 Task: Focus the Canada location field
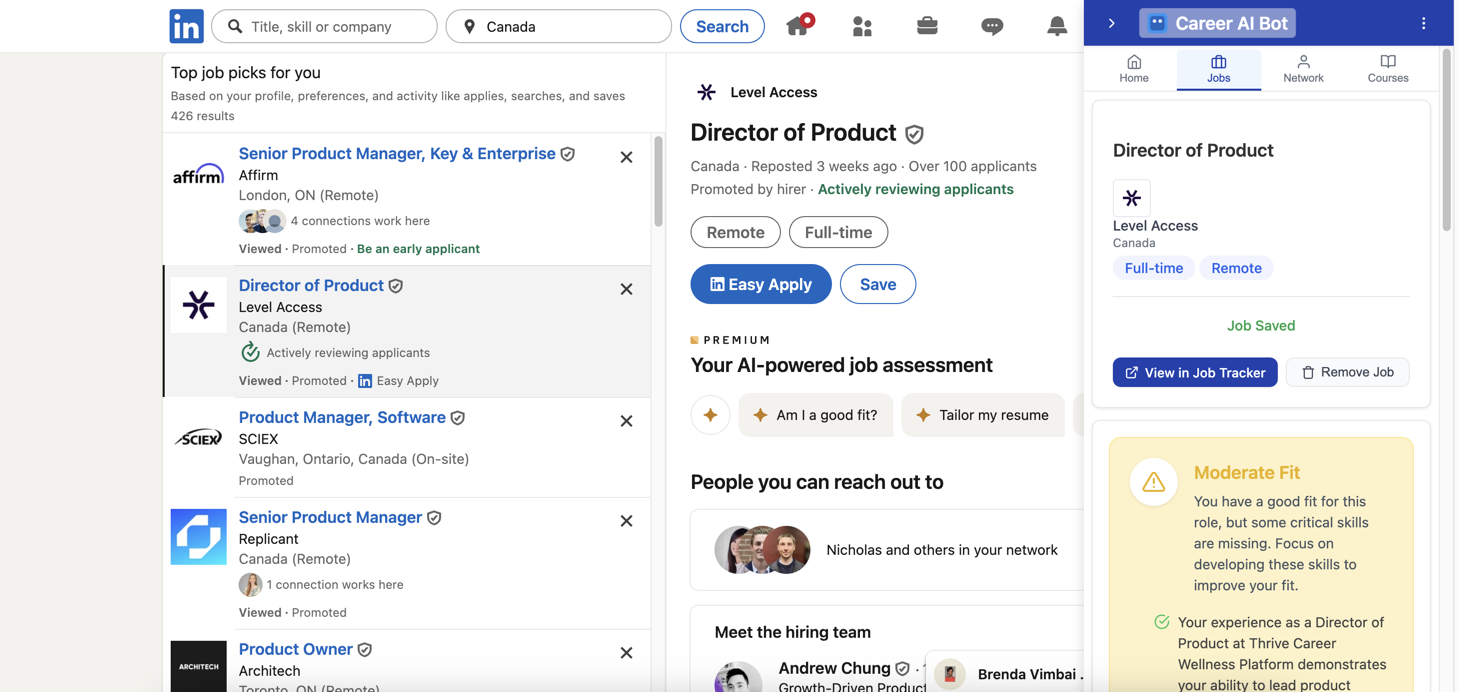tap(558, 26)
